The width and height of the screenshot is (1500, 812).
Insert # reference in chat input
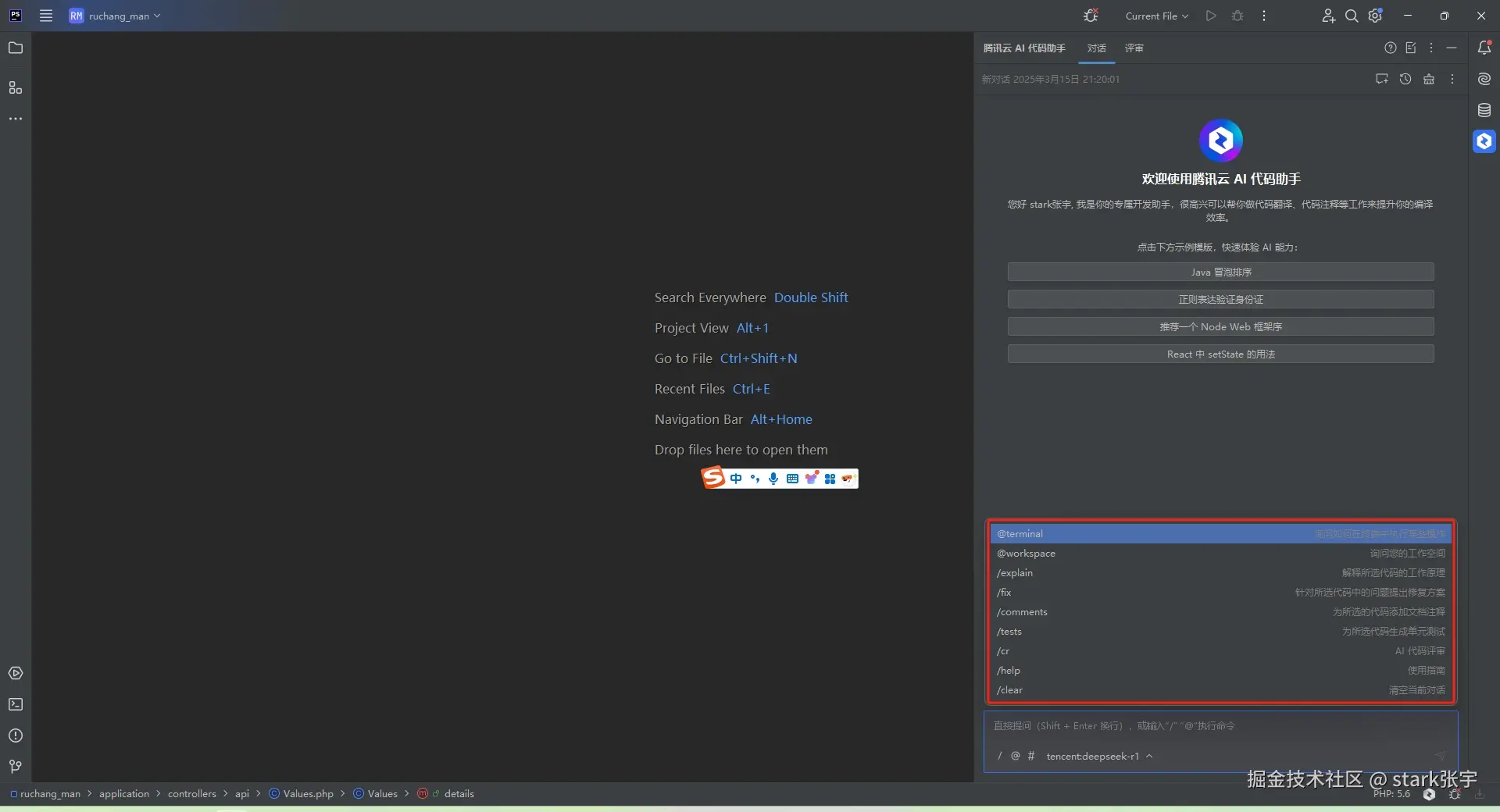(1031, 756)
